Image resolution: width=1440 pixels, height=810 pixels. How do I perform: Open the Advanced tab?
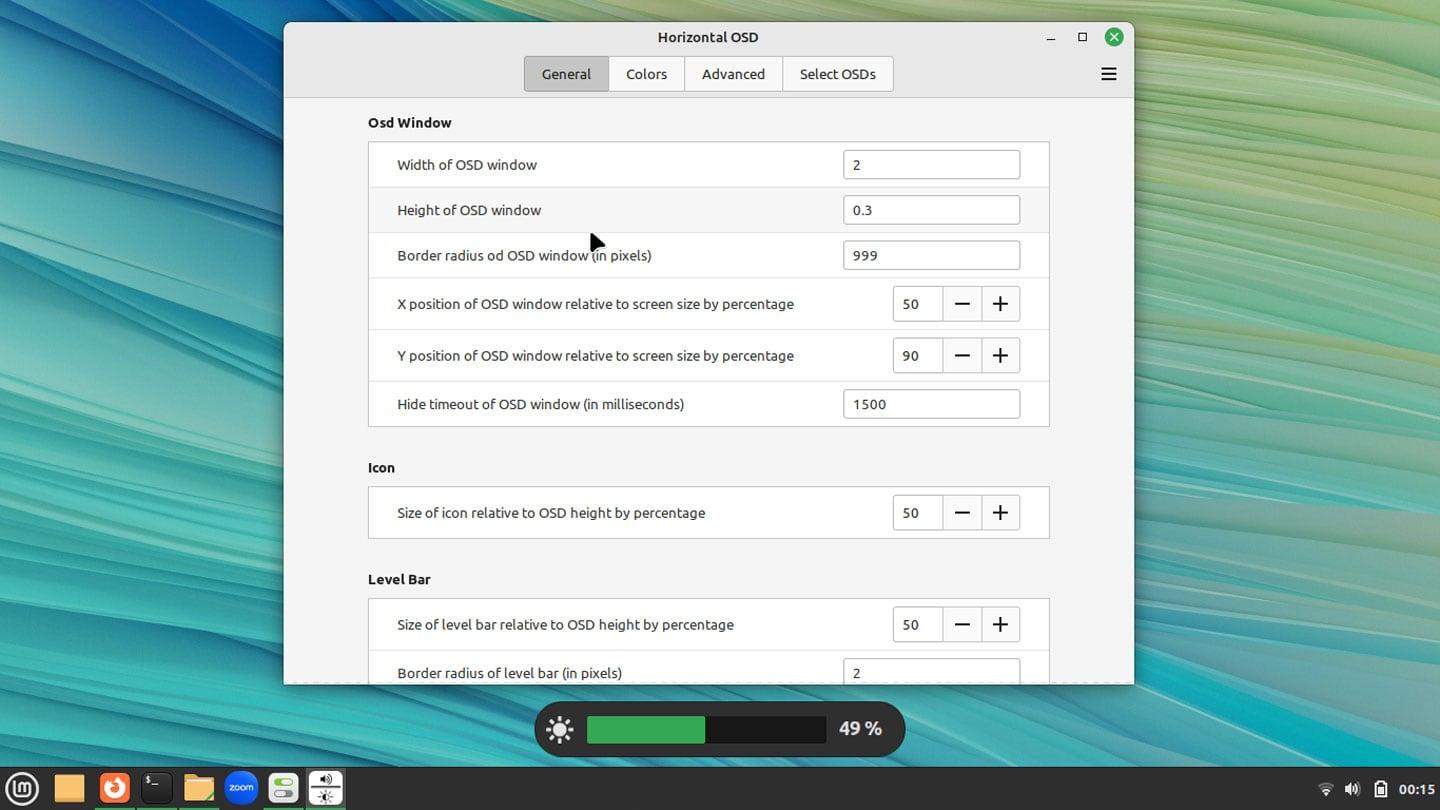pyautogui.click(x=733, y=74)
